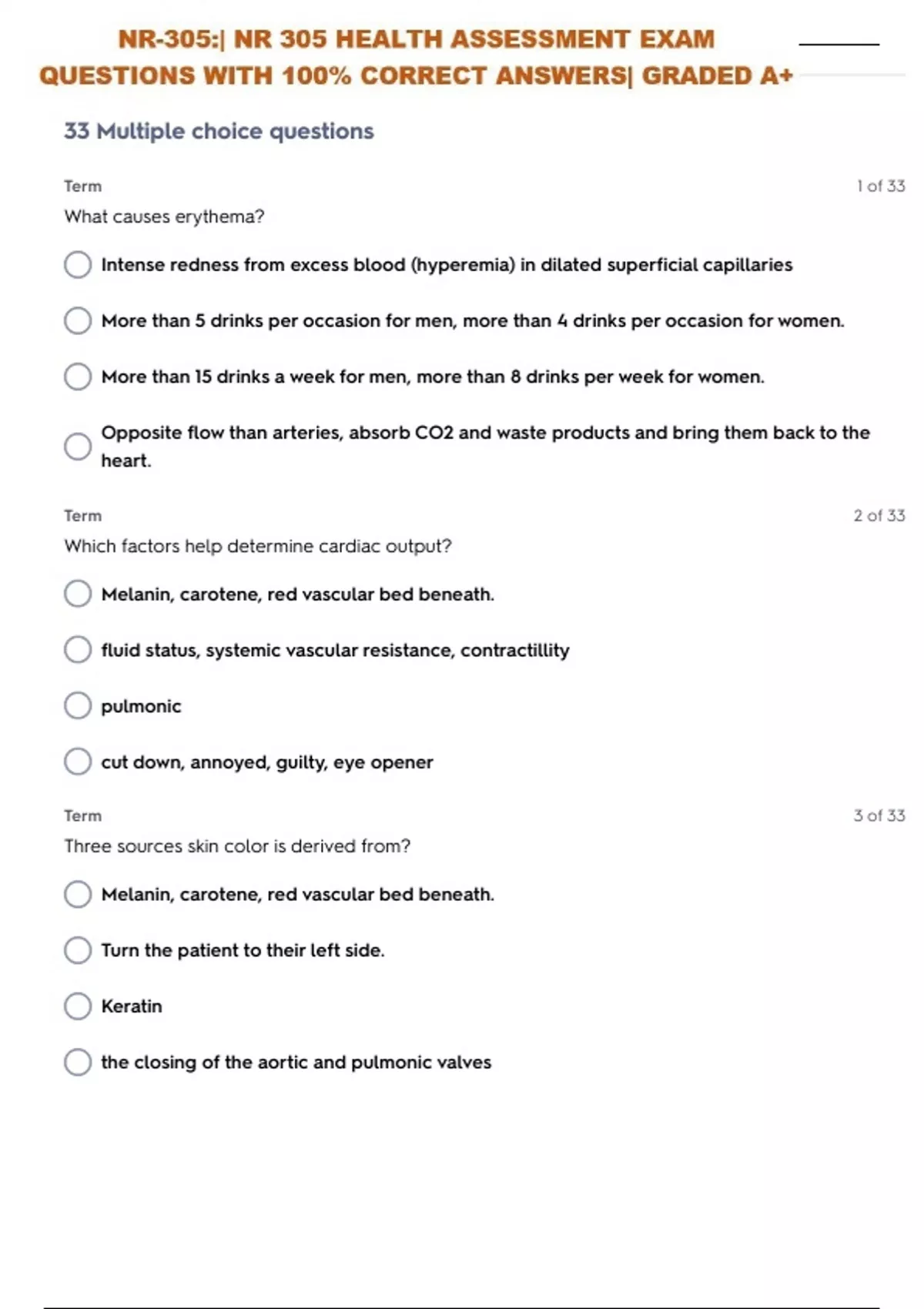
Task: Select 'cut down, annoyed, guilty, eye opener'
Action: pos(78,762)
